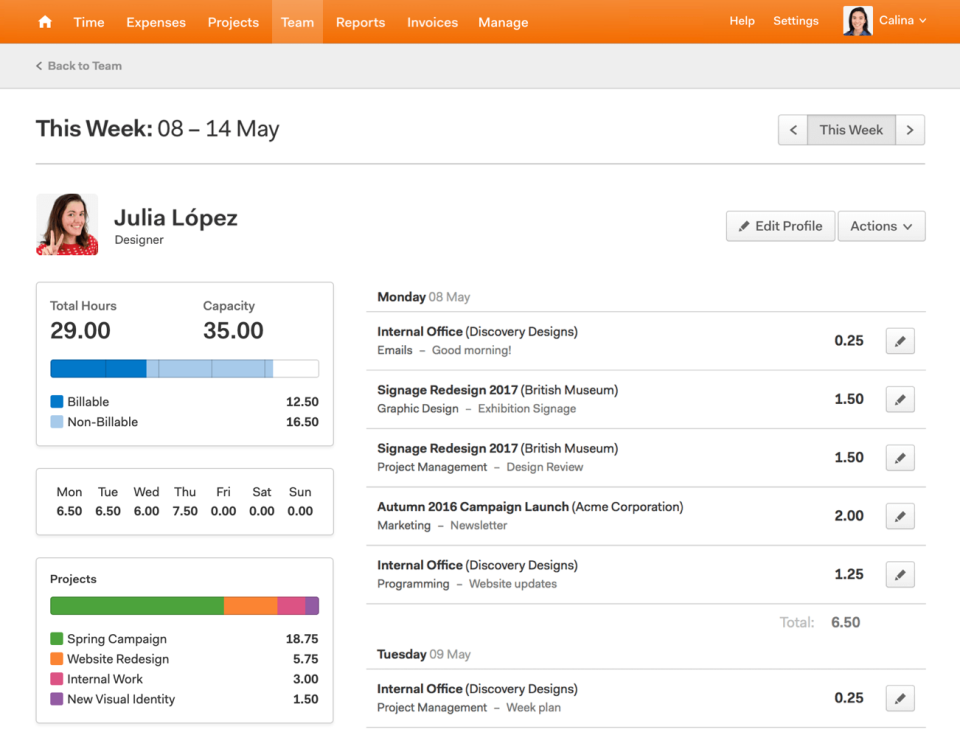The height and width of the screenshot is (749, 960).
Task: Edit the Newsletter entry for Autumn 2016 Campaign
Action: coord(899,515)
